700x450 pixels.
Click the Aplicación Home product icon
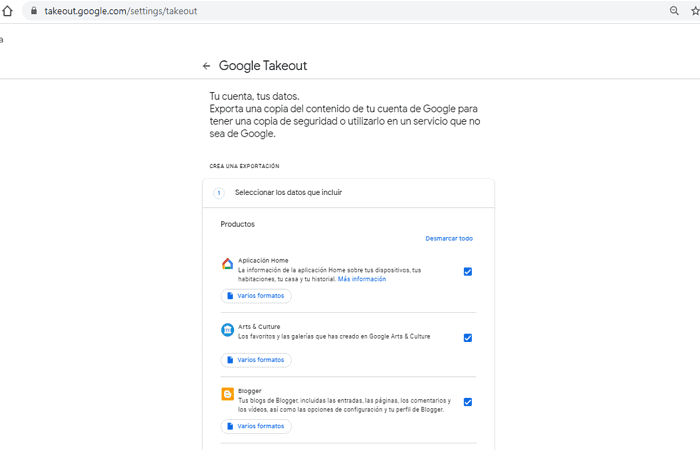click(x=228, y=264)
